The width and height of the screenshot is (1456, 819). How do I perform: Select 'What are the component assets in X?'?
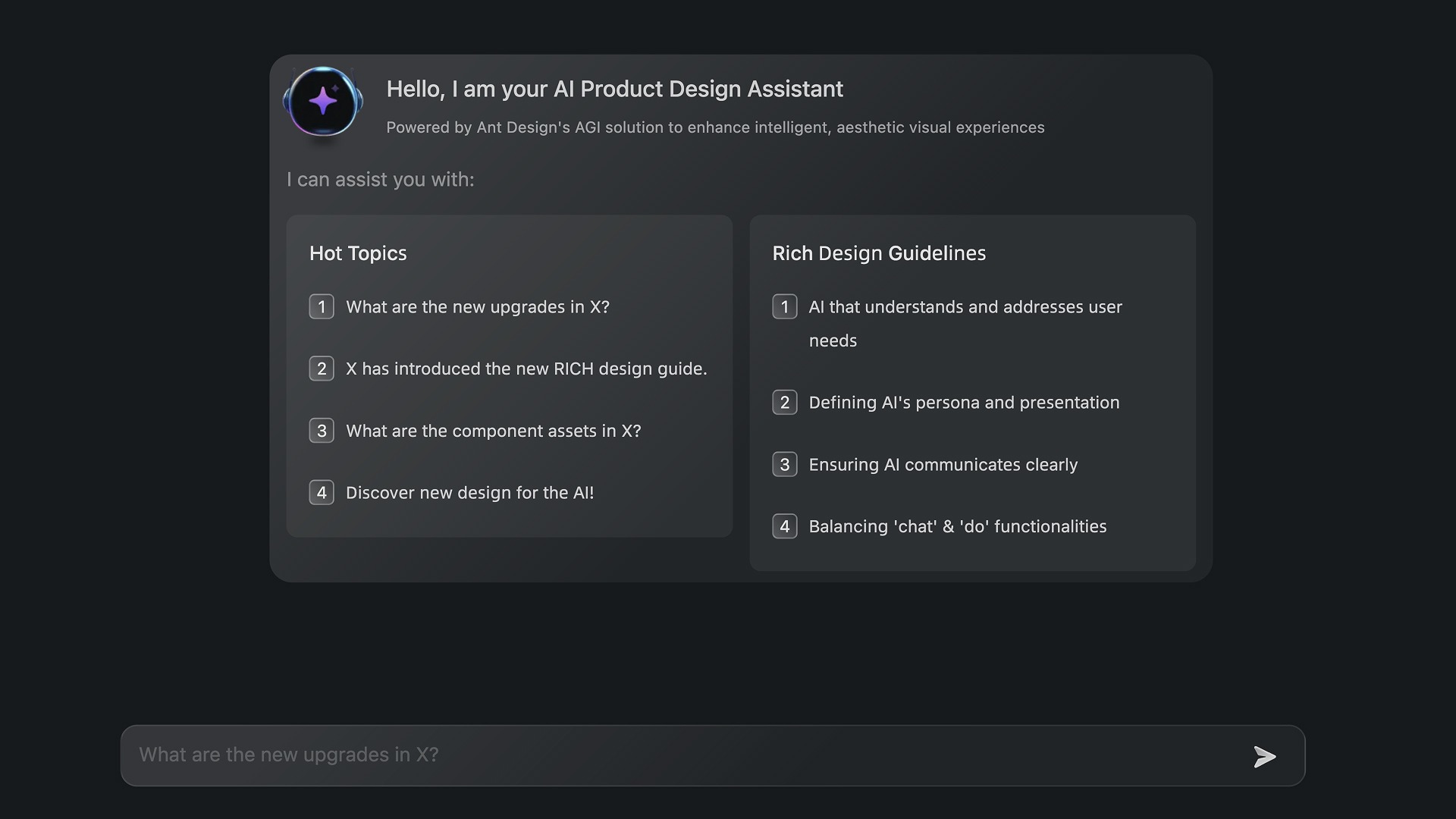coord(493,431)
